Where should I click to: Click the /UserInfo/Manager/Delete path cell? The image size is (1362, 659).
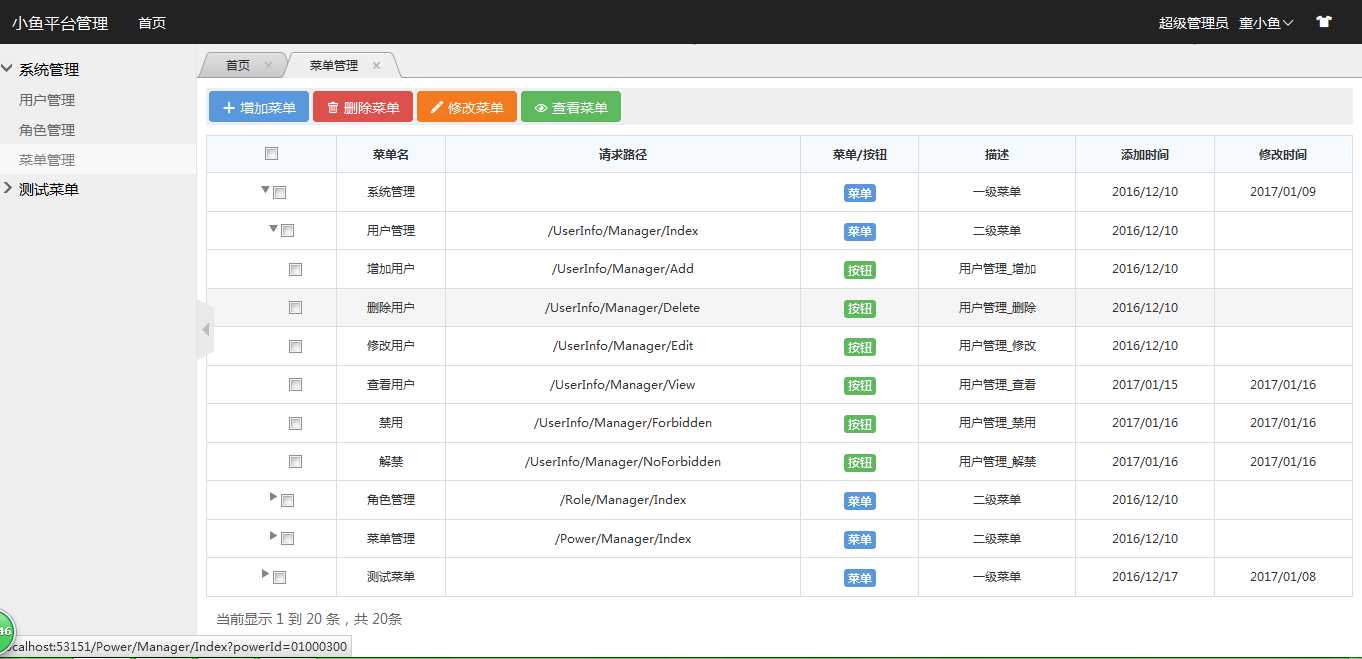[x=623, y=308]
